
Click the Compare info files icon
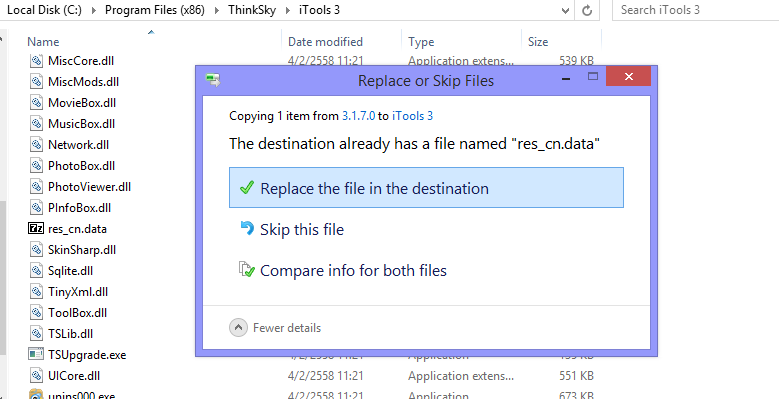246,269
